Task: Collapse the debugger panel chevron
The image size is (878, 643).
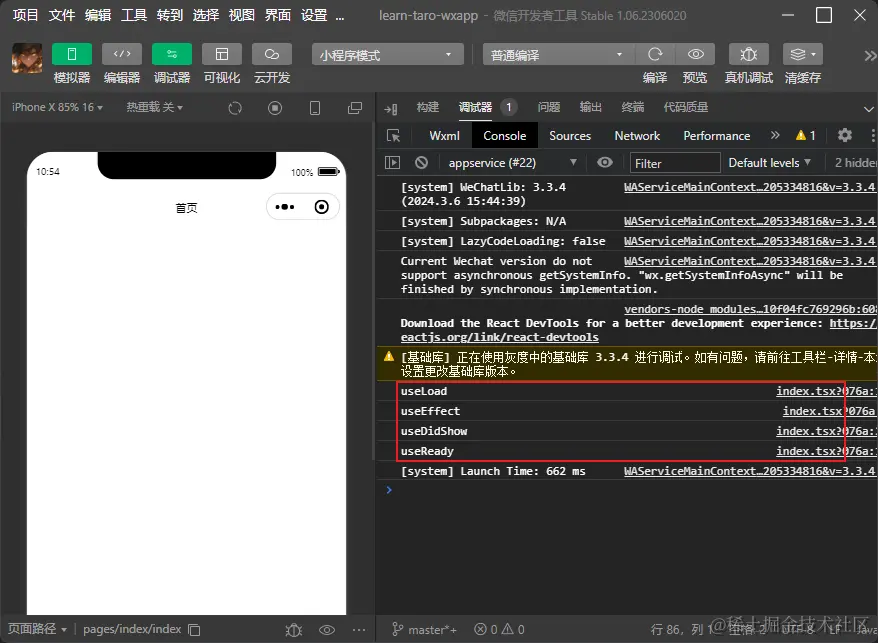Action: point(868,109)
